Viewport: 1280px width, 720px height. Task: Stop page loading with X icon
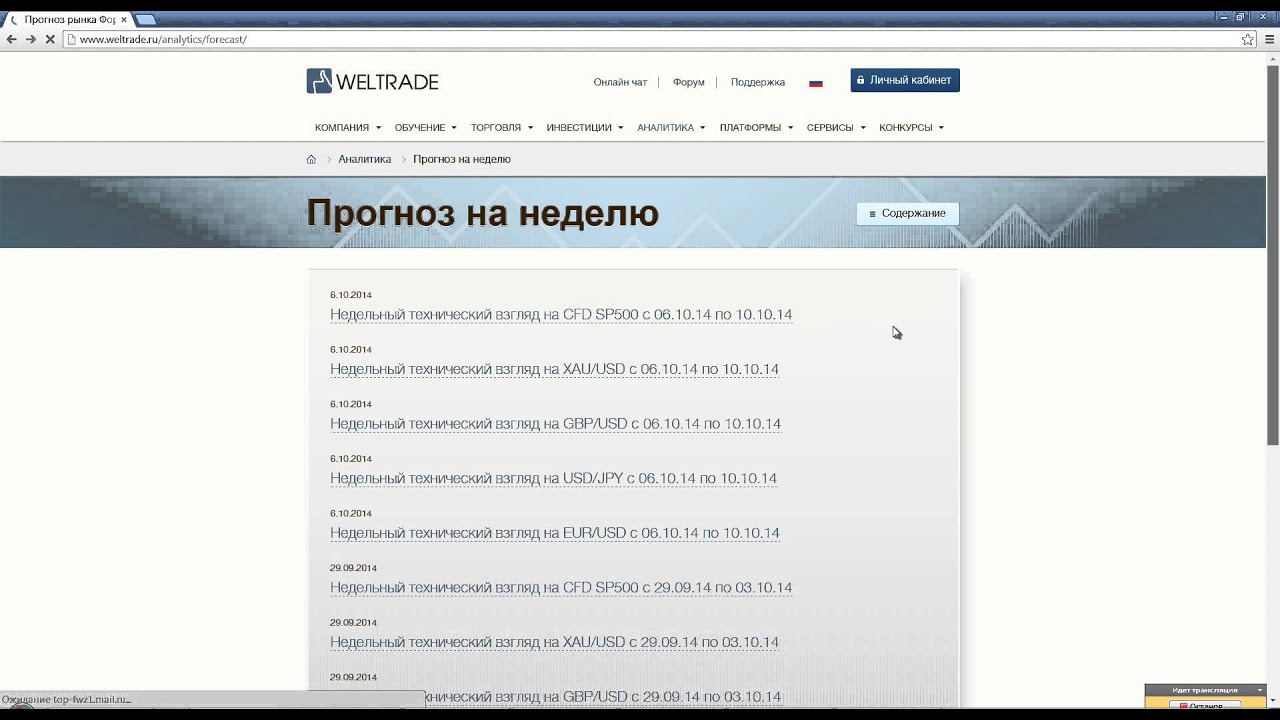pos(49,39)
